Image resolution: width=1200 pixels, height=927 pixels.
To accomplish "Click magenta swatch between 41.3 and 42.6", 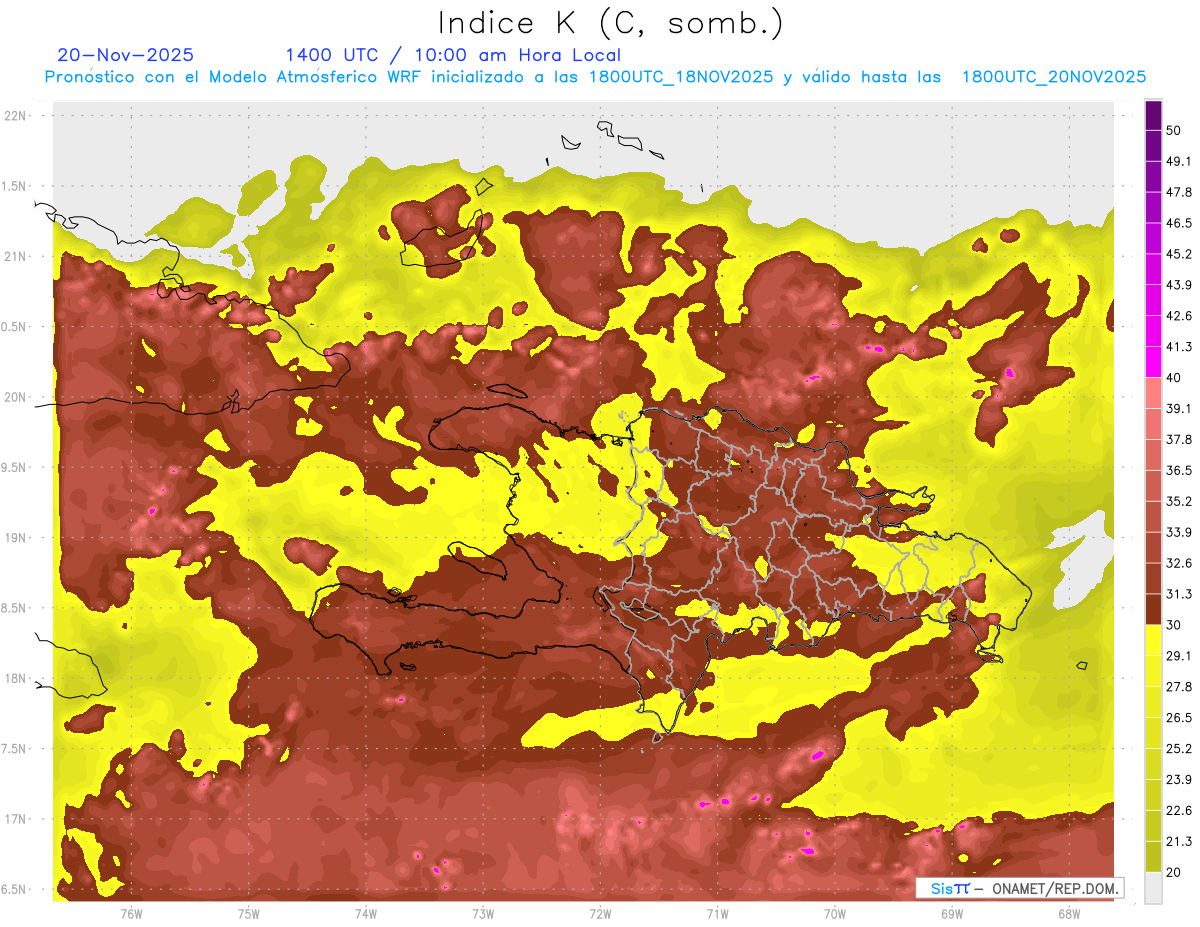I will pyautogui.click(x=1153, y=331).
